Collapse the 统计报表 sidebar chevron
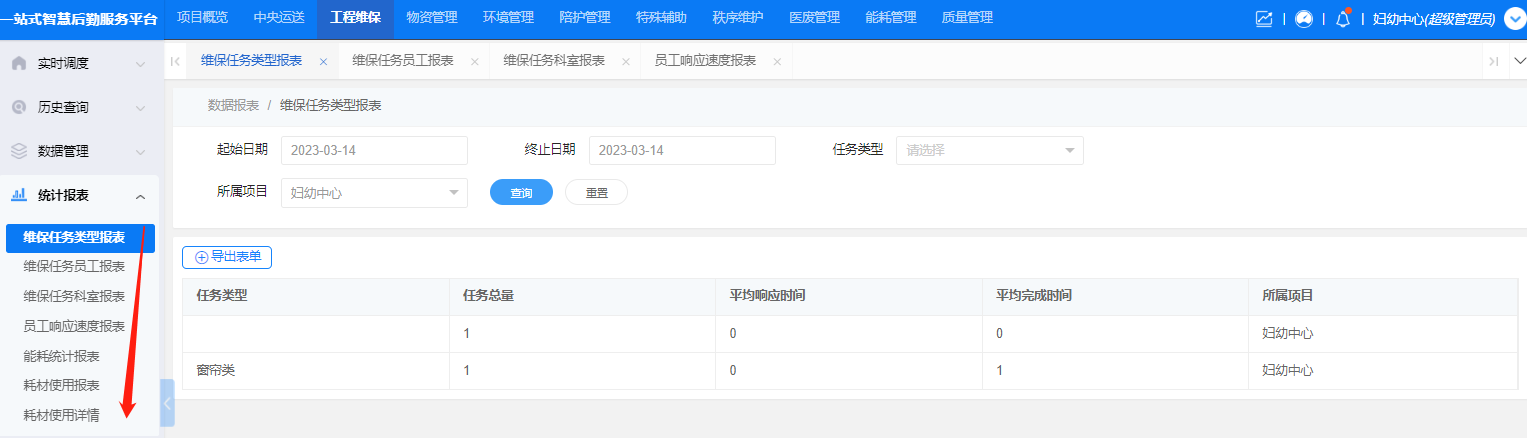This screenshot has width=1527, height=438. (140, 196)
